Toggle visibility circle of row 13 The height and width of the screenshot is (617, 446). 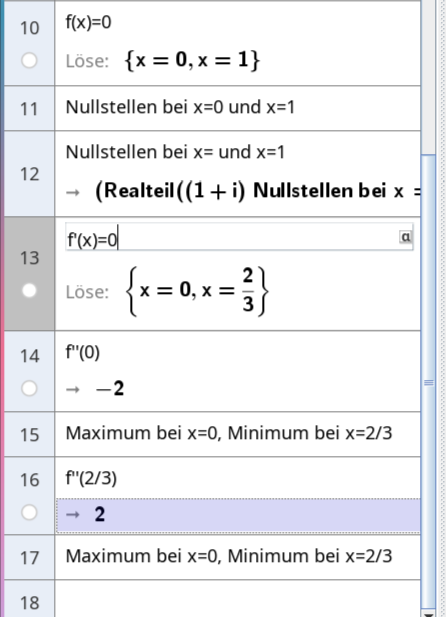point(29,290)
